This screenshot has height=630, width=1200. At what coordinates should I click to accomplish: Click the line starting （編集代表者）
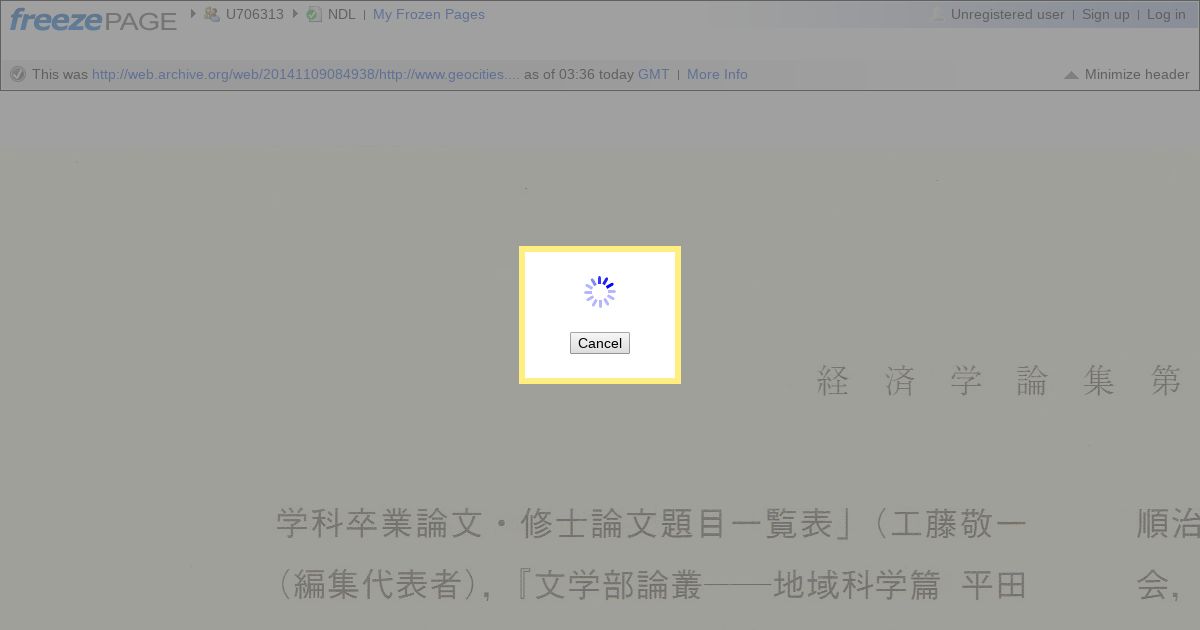pyautogui.click(x=652, y=585)
